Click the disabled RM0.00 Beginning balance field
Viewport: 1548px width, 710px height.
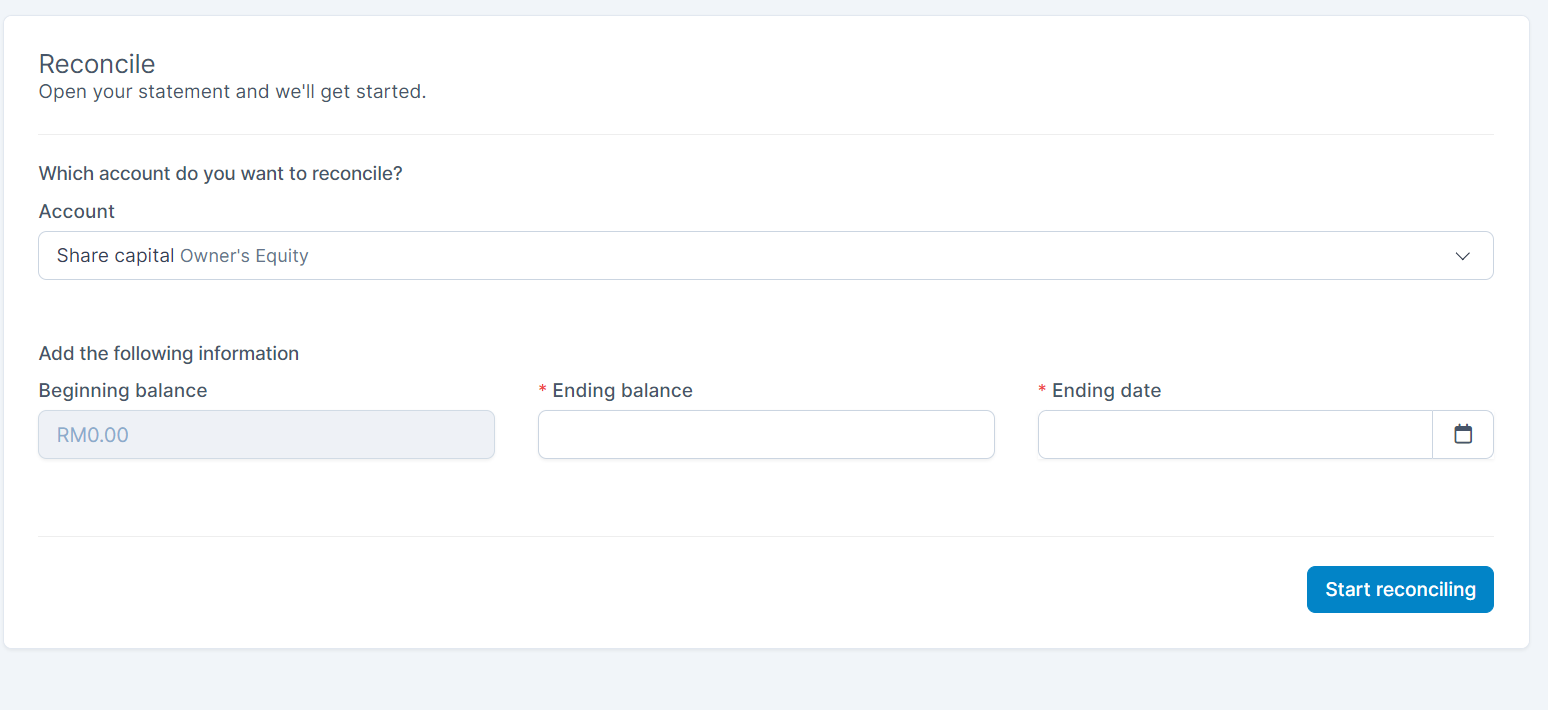[266, 435]
